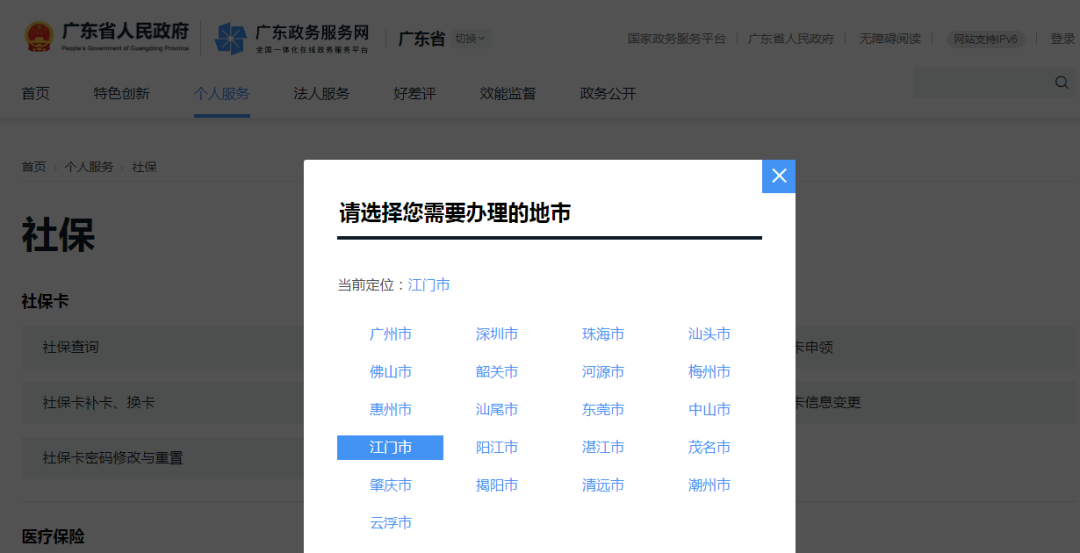Screen dimensions: 1080x553
Task: Select 潮州市 in the dialog
Action: [x=709, y=485]
